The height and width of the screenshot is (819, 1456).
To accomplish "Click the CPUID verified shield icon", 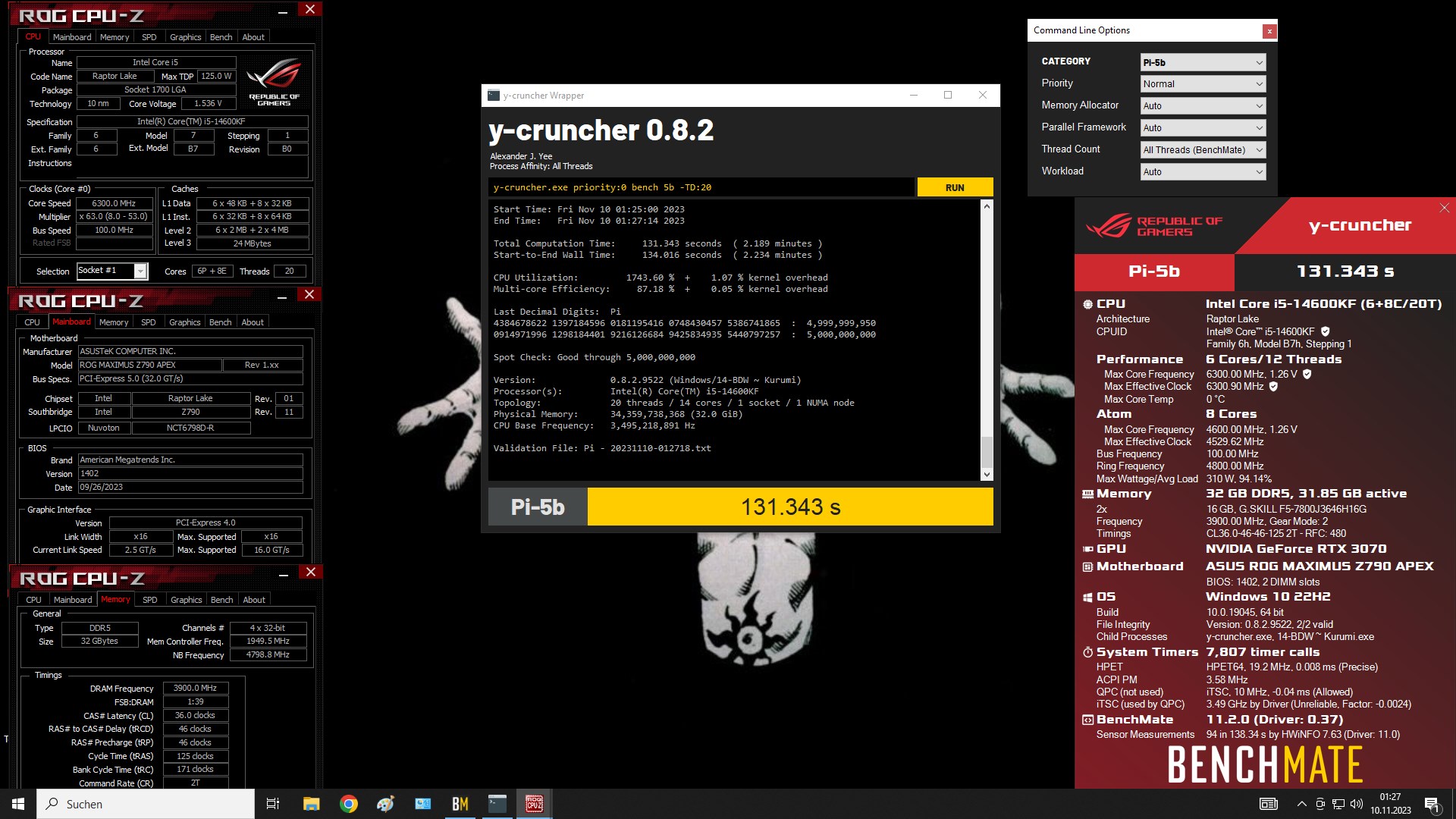I will pos(1326,331).
